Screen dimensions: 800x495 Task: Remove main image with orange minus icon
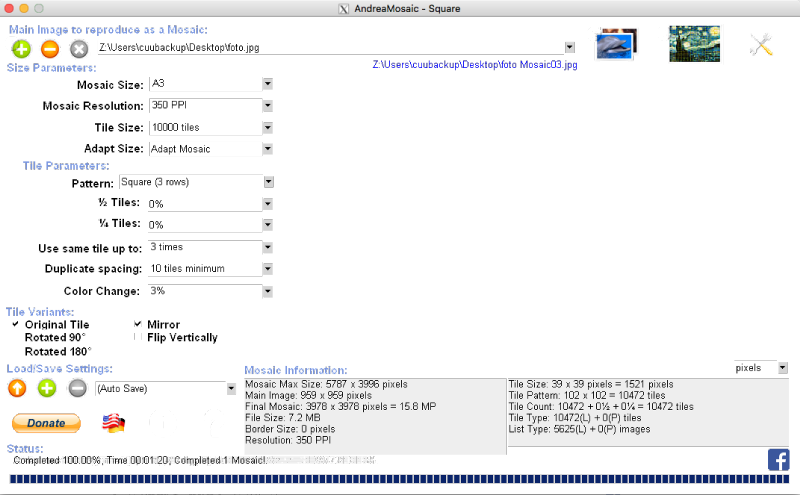[50, 49]
